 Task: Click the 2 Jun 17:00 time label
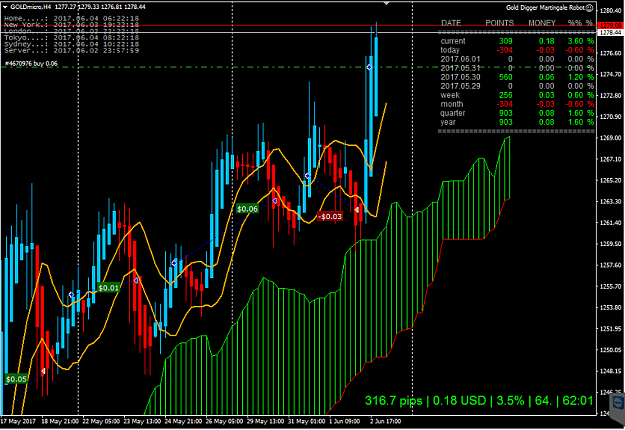click(x=385, y=421)
